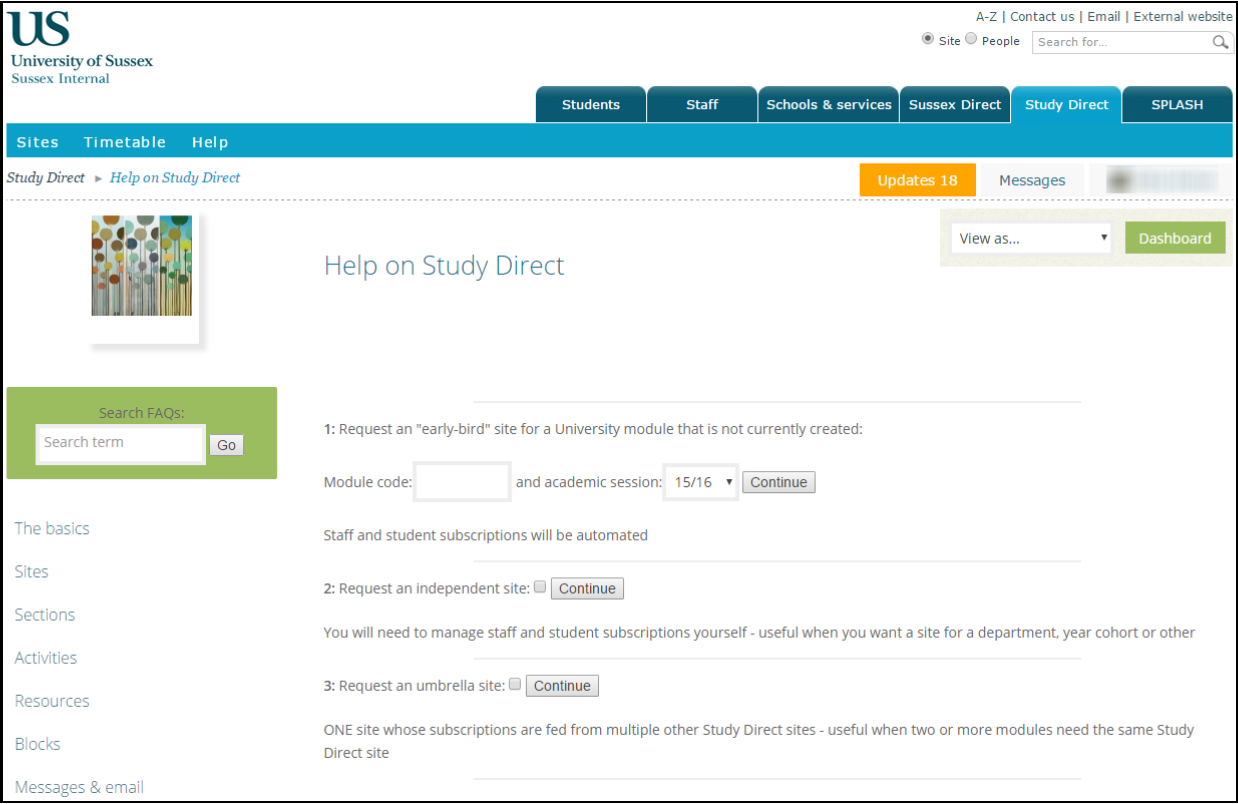The image size is (1238, 804).
Task: Open the academic session 15/16 dropdown
Action: point(701,482)
